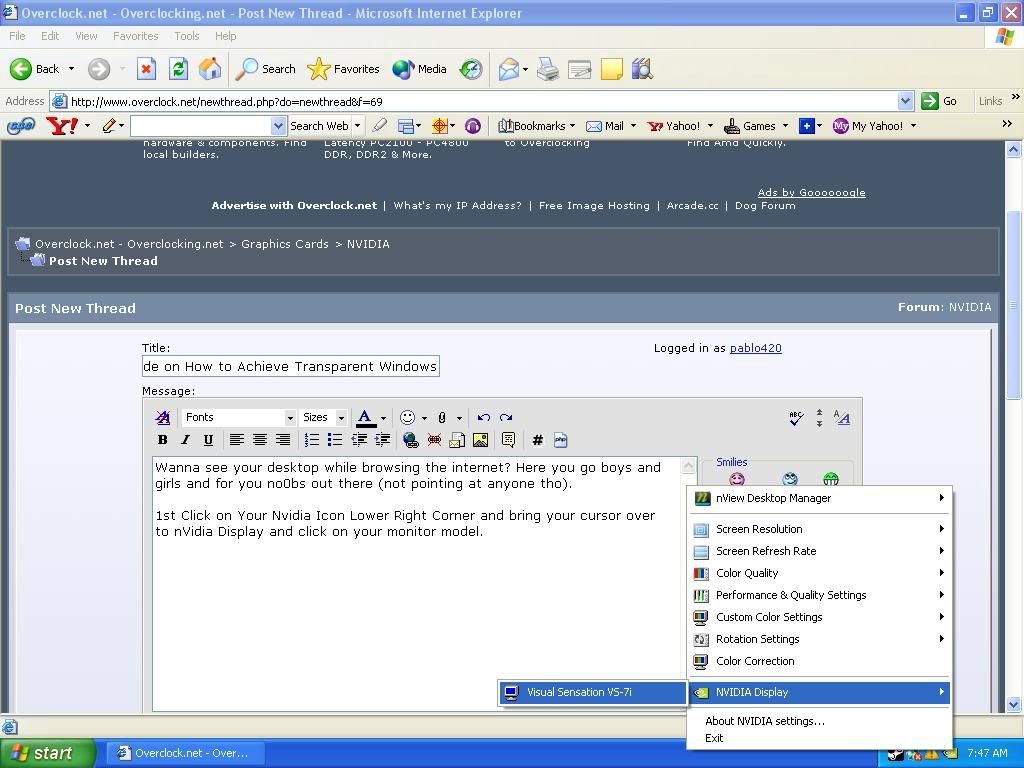The width and height of the screenshot is (1024, 768).
Task: Open the pablo420 profile link
Action: pos(756,348)
